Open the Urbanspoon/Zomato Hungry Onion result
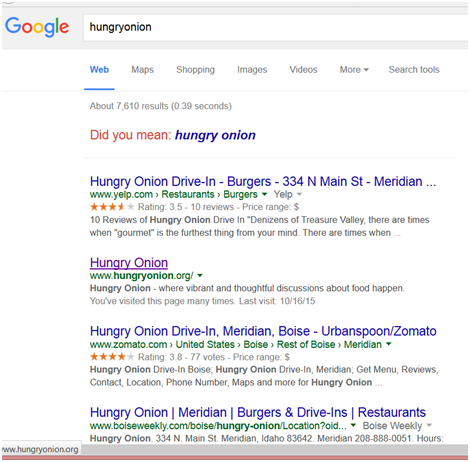 click(263, 331)
